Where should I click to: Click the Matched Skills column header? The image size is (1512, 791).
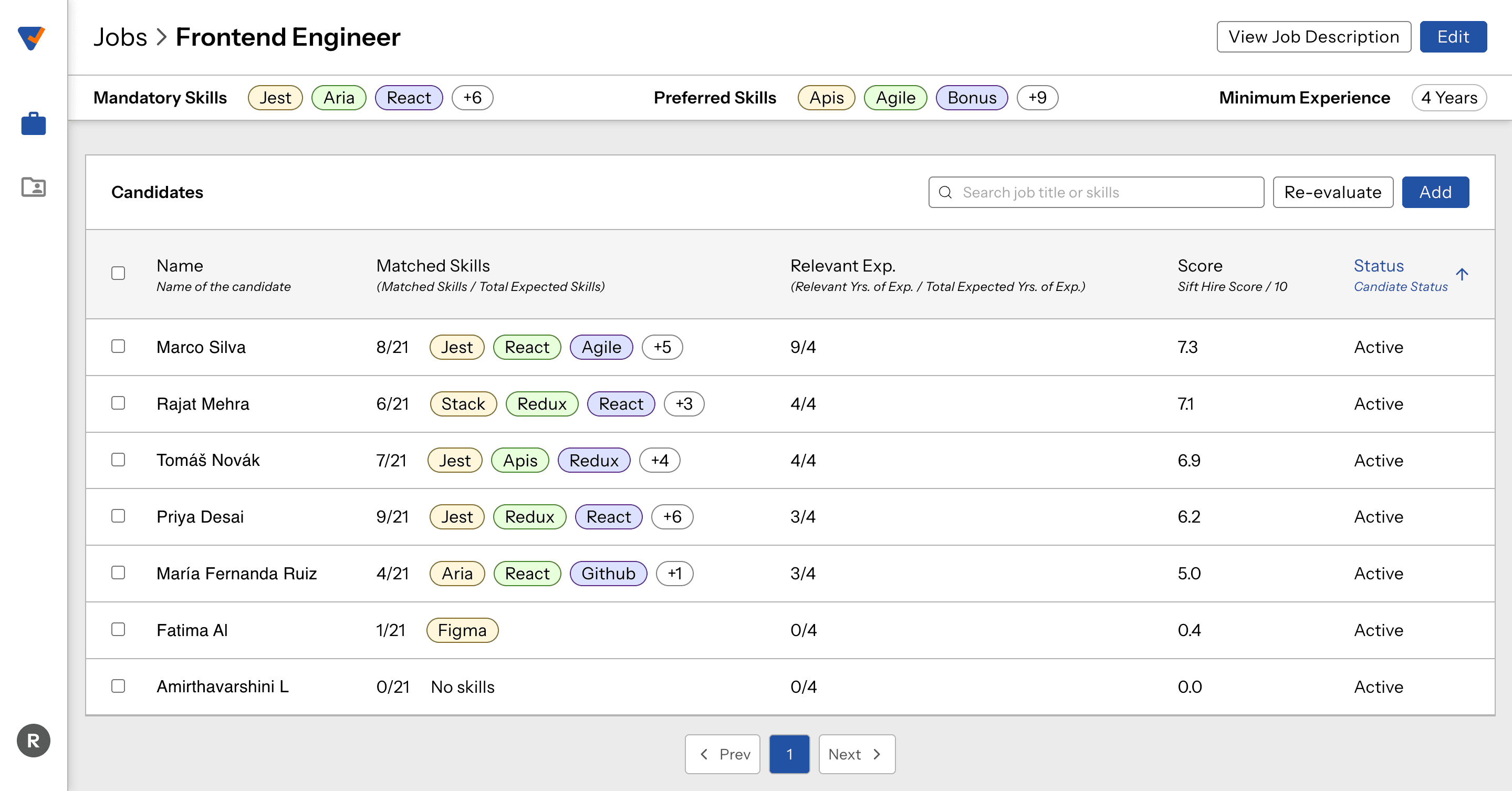coord(433,266)
